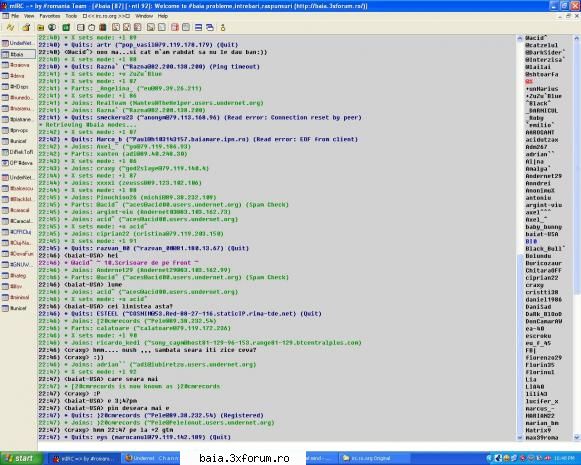Open the URLs list toolbar icon
Image resolution: width=581 pixels, height=465 pixels.
tap(186, 27)
